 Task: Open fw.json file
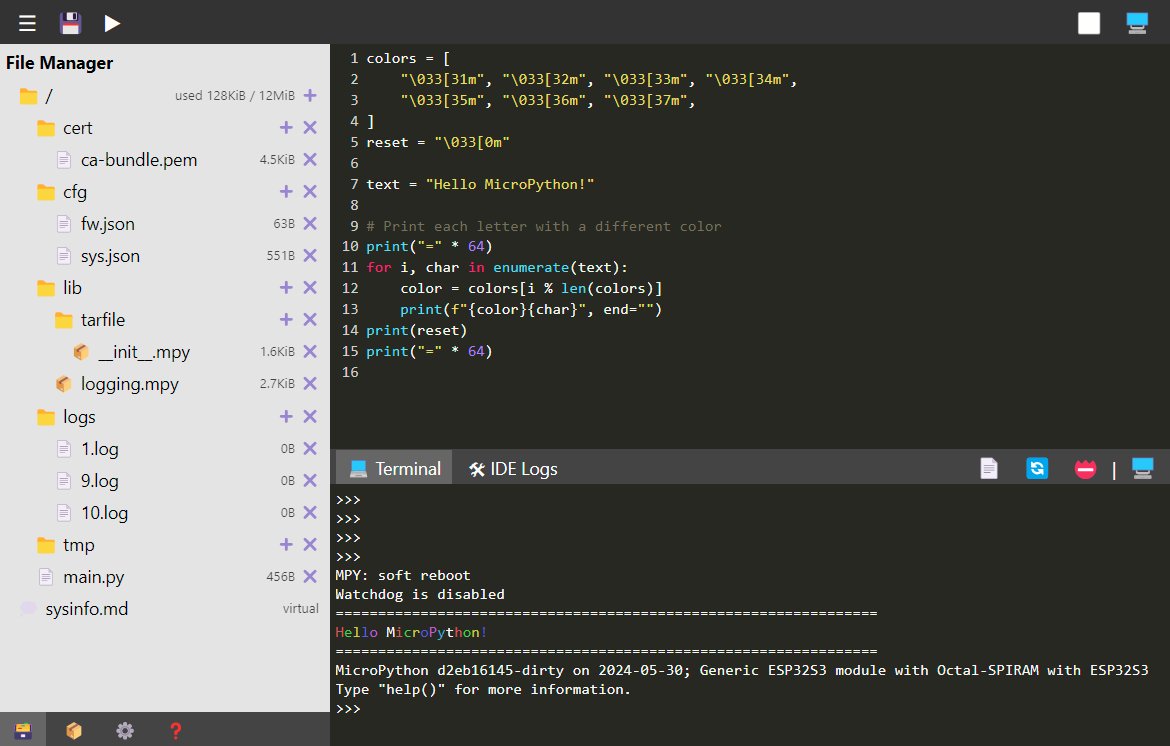point(107,224)
